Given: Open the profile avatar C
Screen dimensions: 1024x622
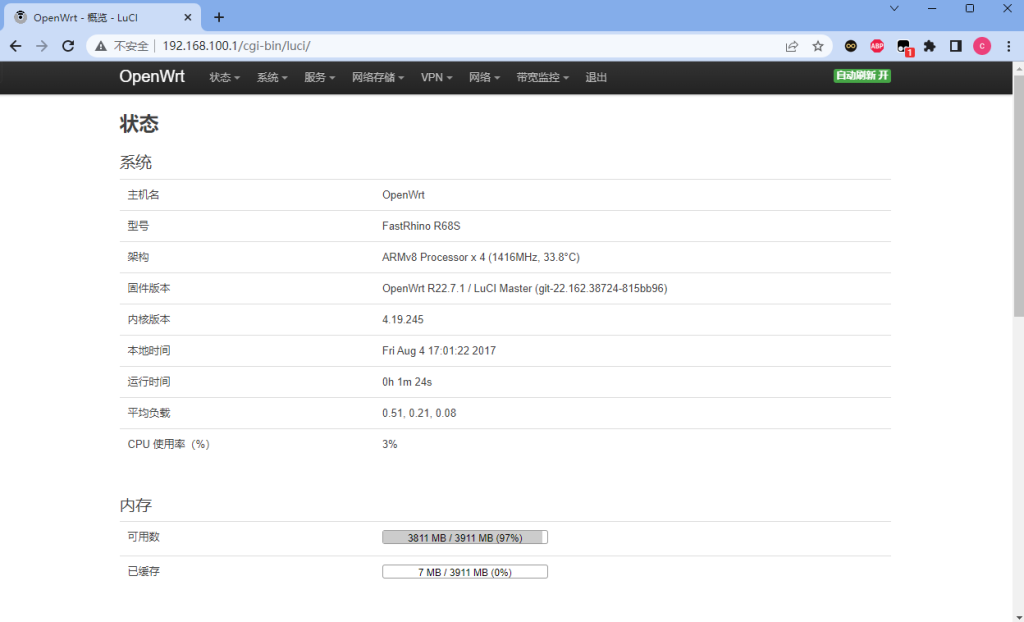Looking at the screenshot, I should tap(982, 46).
